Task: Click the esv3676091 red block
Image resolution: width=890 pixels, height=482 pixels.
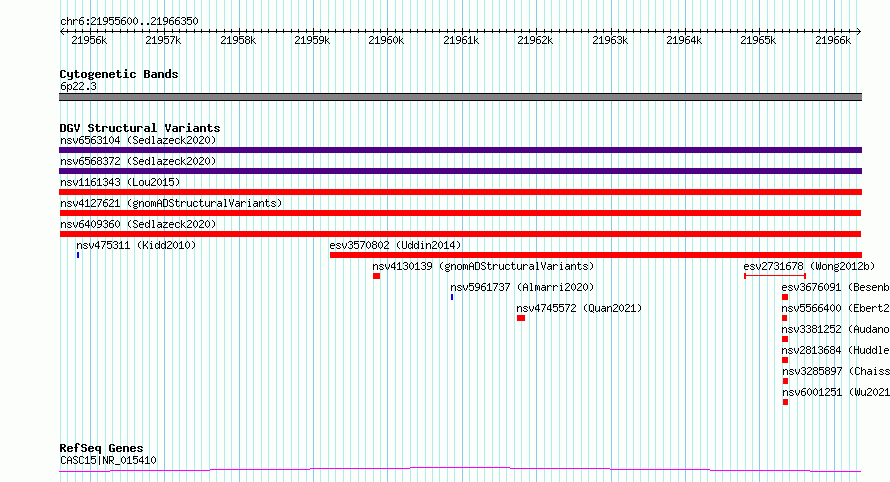Action: tap(785, 297)
